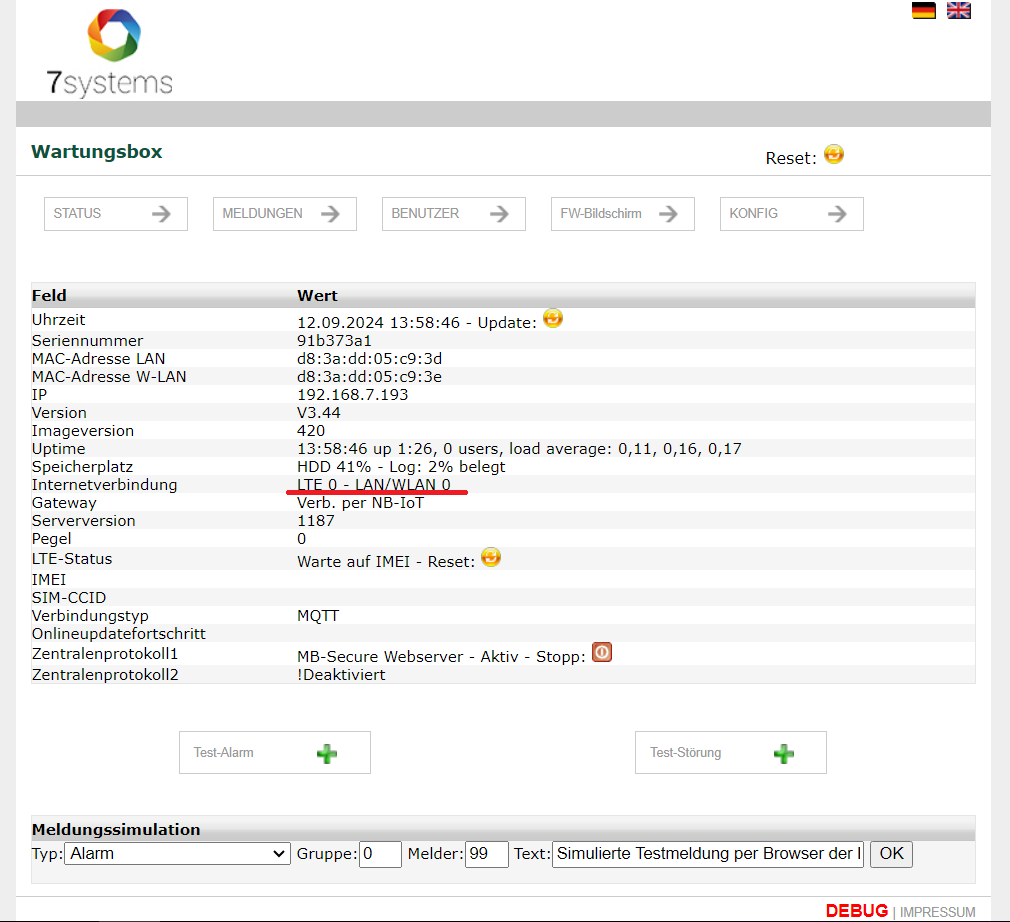
Task: Open the IMPRESSUM link
Action: [x=937, y=912]
